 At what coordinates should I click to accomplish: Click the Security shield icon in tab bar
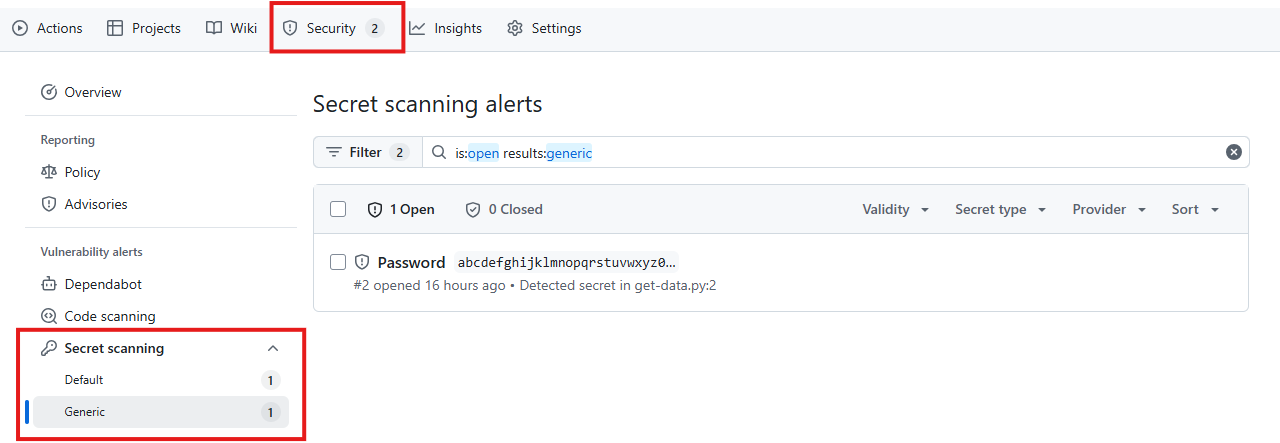290,28
